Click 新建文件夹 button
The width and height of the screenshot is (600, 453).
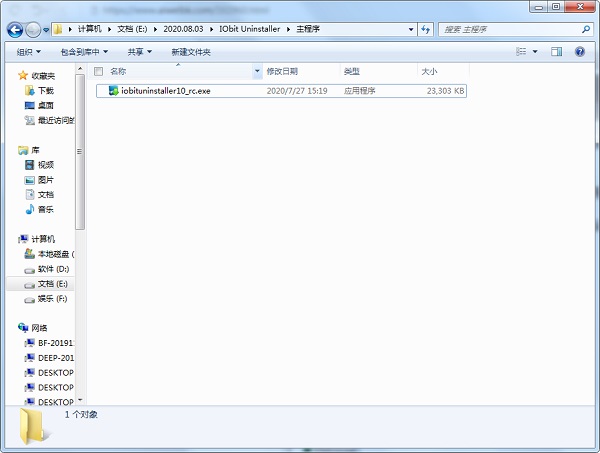pyautogui.click(x=191, y=52)
